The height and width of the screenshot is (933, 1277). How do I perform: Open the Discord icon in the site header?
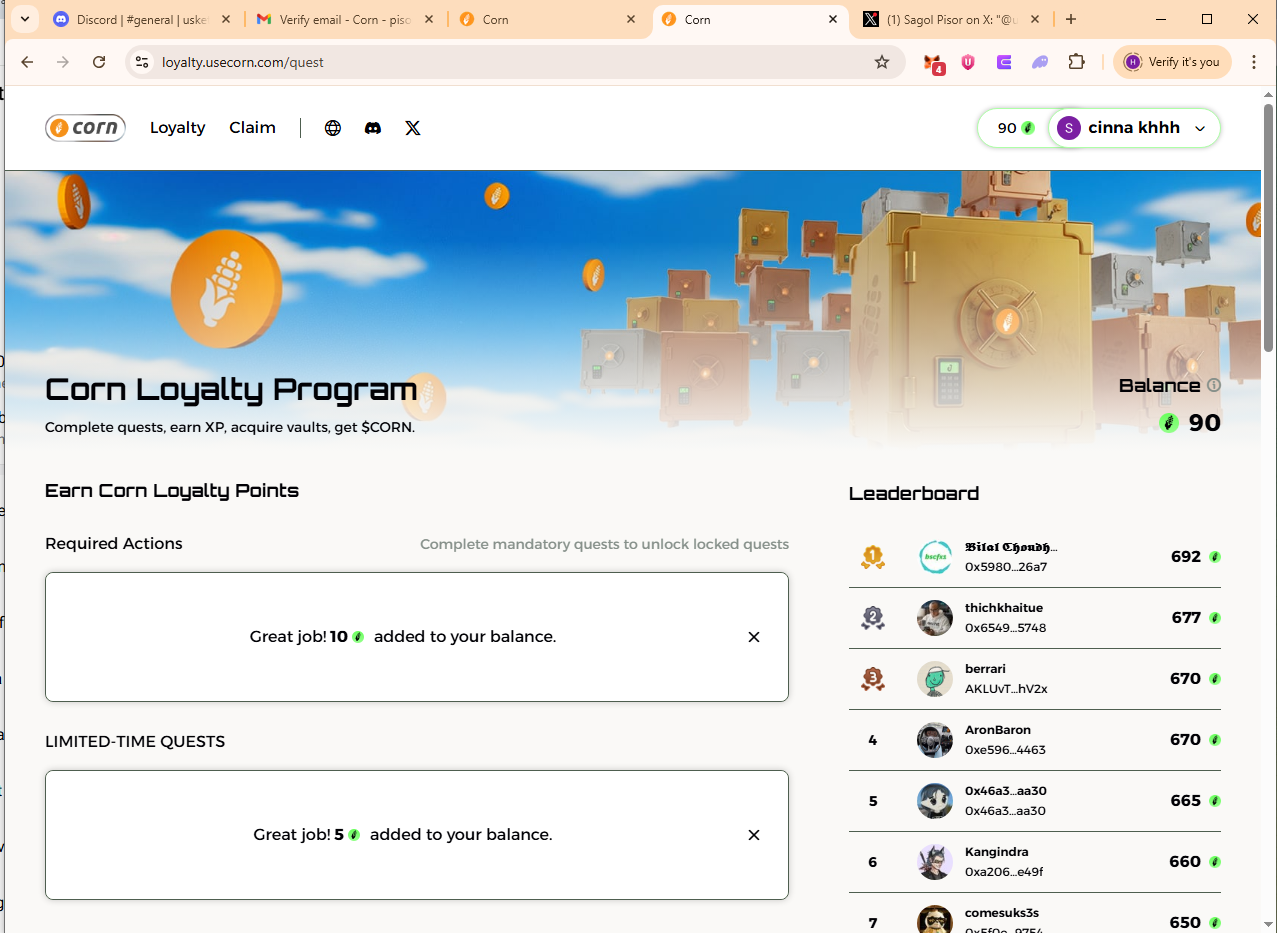pos(373,128)
